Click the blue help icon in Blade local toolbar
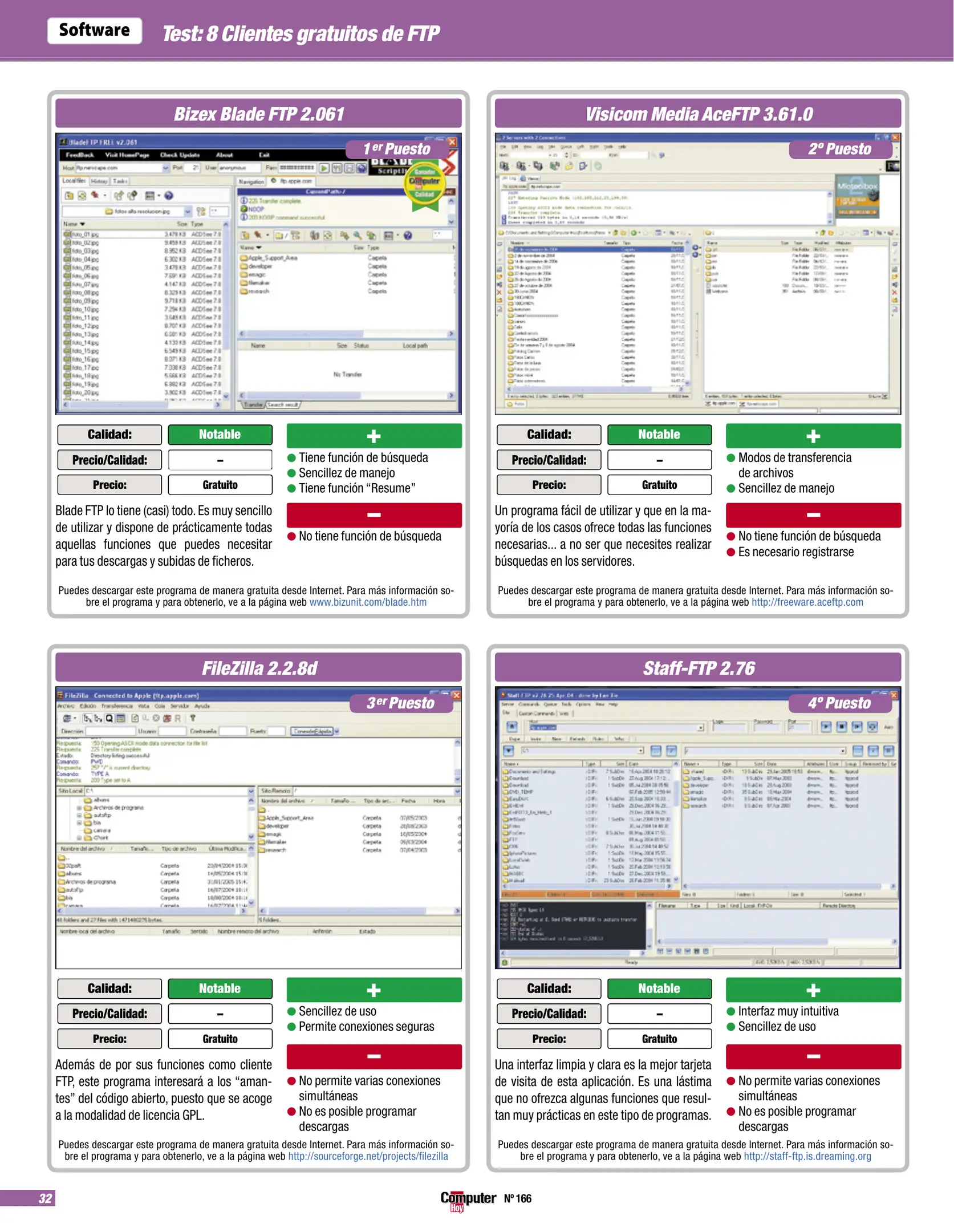Viewport: 954px width, 1232px height. click(169, 196)
